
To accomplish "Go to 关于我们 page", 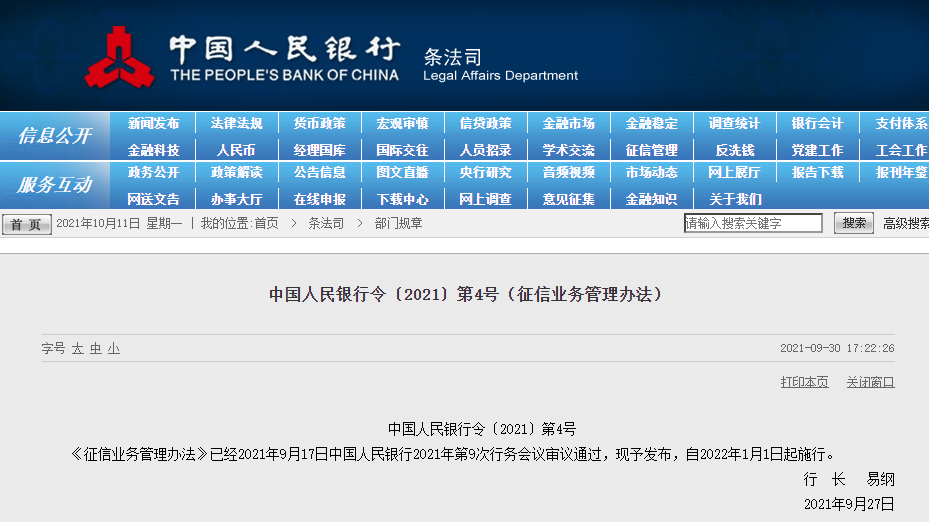I will click(735, 200).
